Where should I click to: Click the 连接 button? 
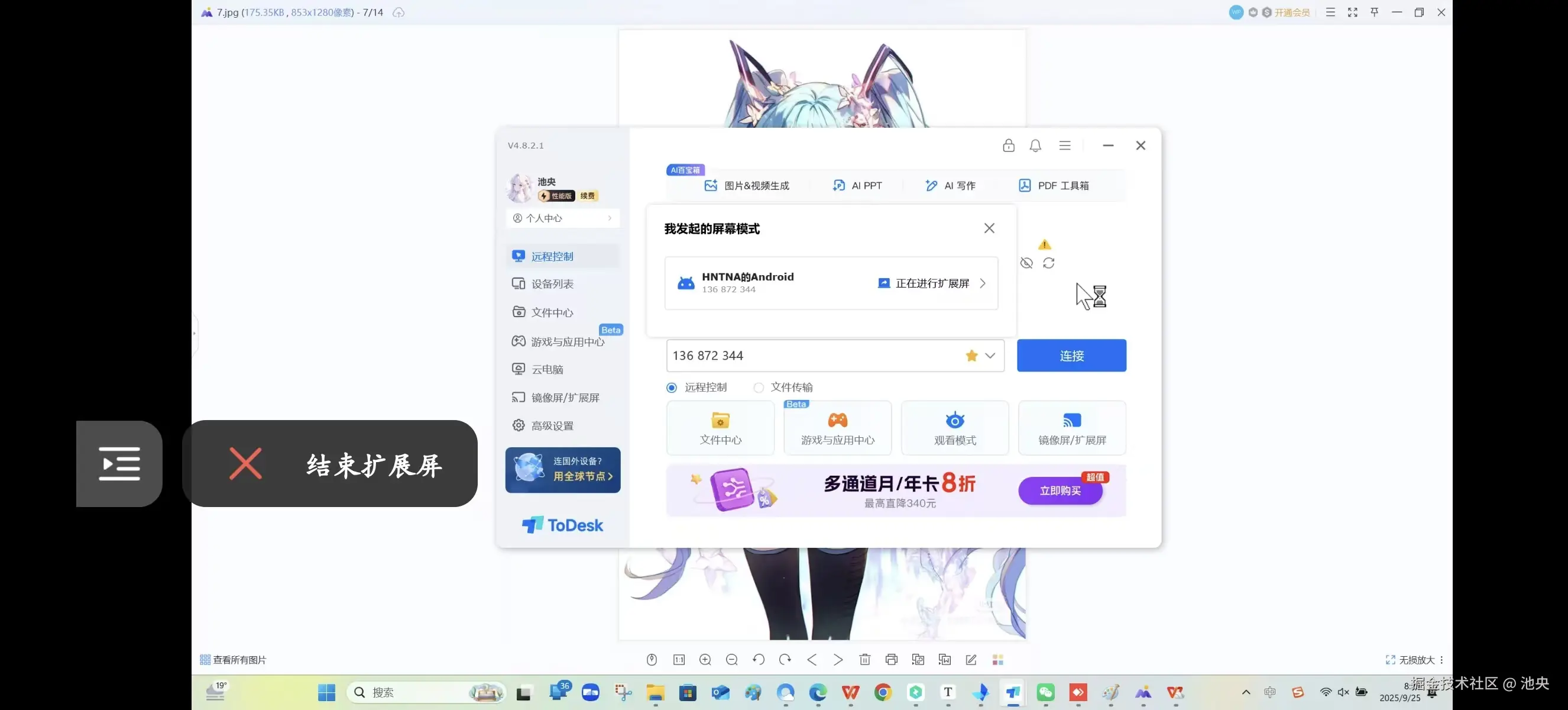(x=1071, y=356)
